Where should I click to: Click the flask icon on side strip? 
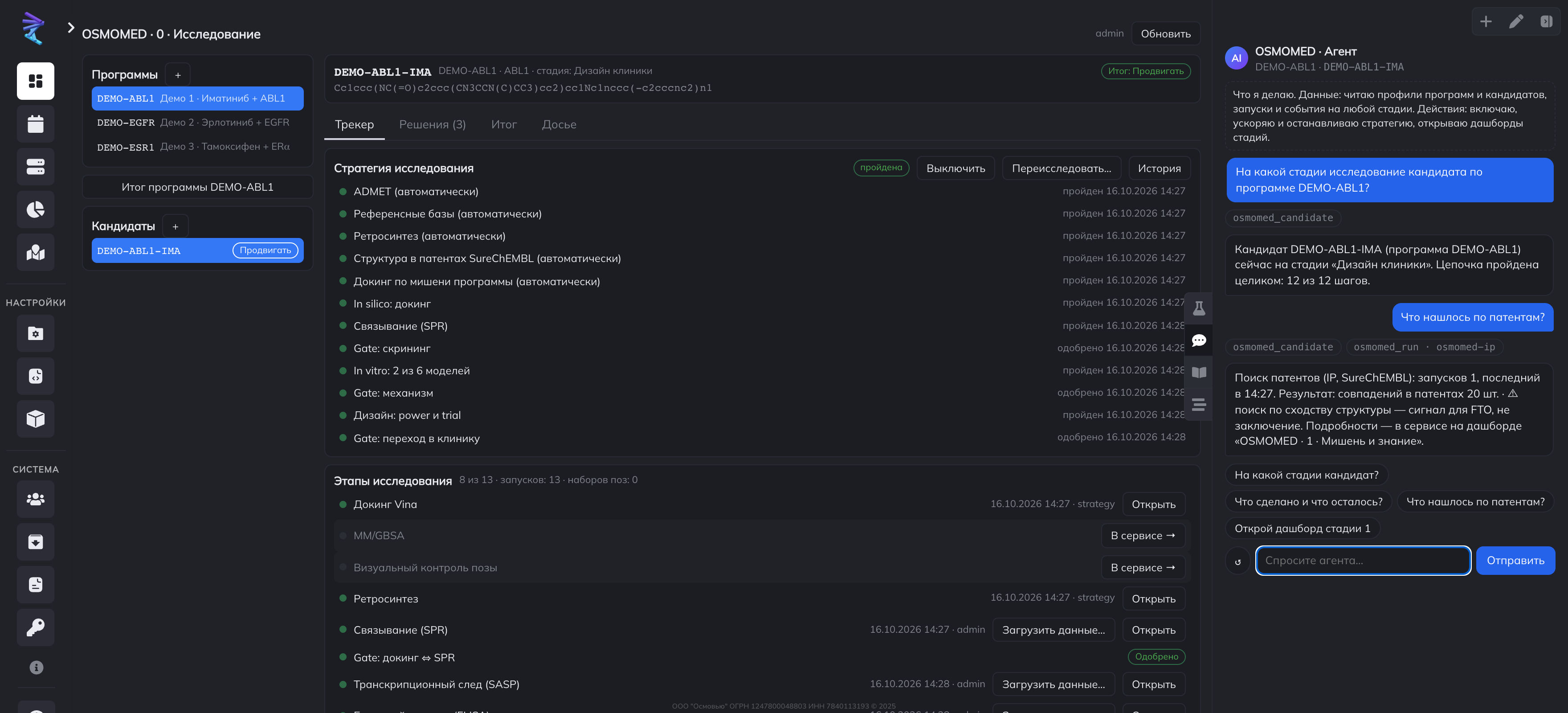[x=1199, y=308]
